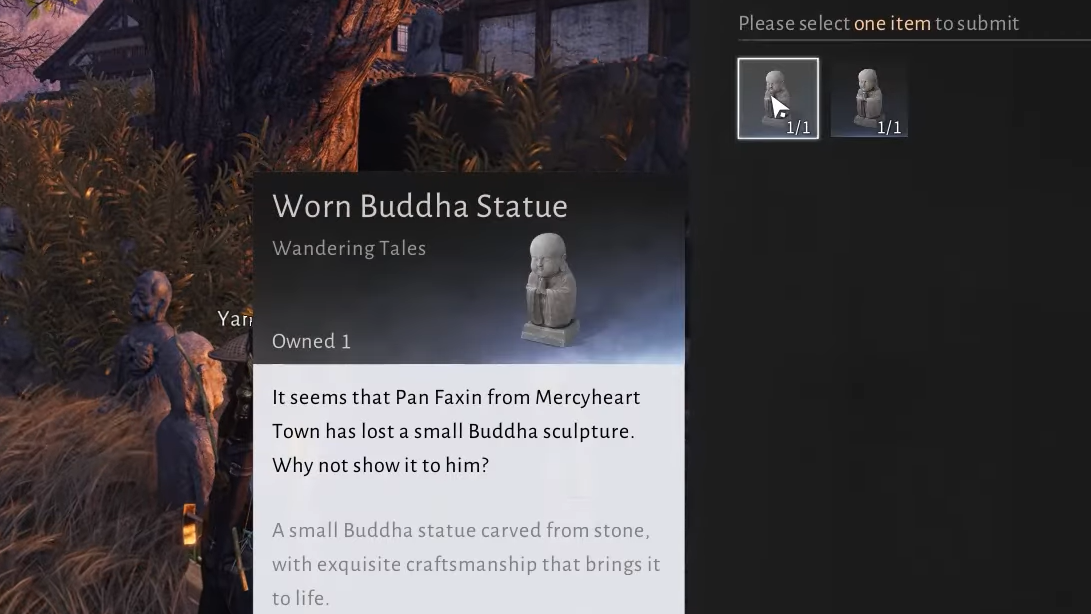1091x614 pixels.
Task: Click the glowing lantern on the character's belt
Action: [189, 524]
